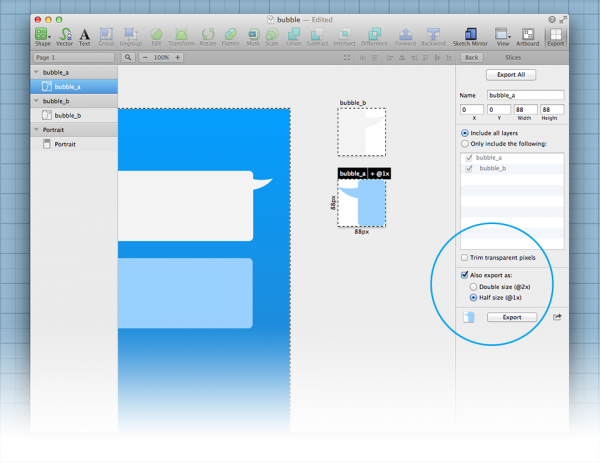Click the zoom in plus icon
Viewport: 600px width, 463px height.
[178, 58]
